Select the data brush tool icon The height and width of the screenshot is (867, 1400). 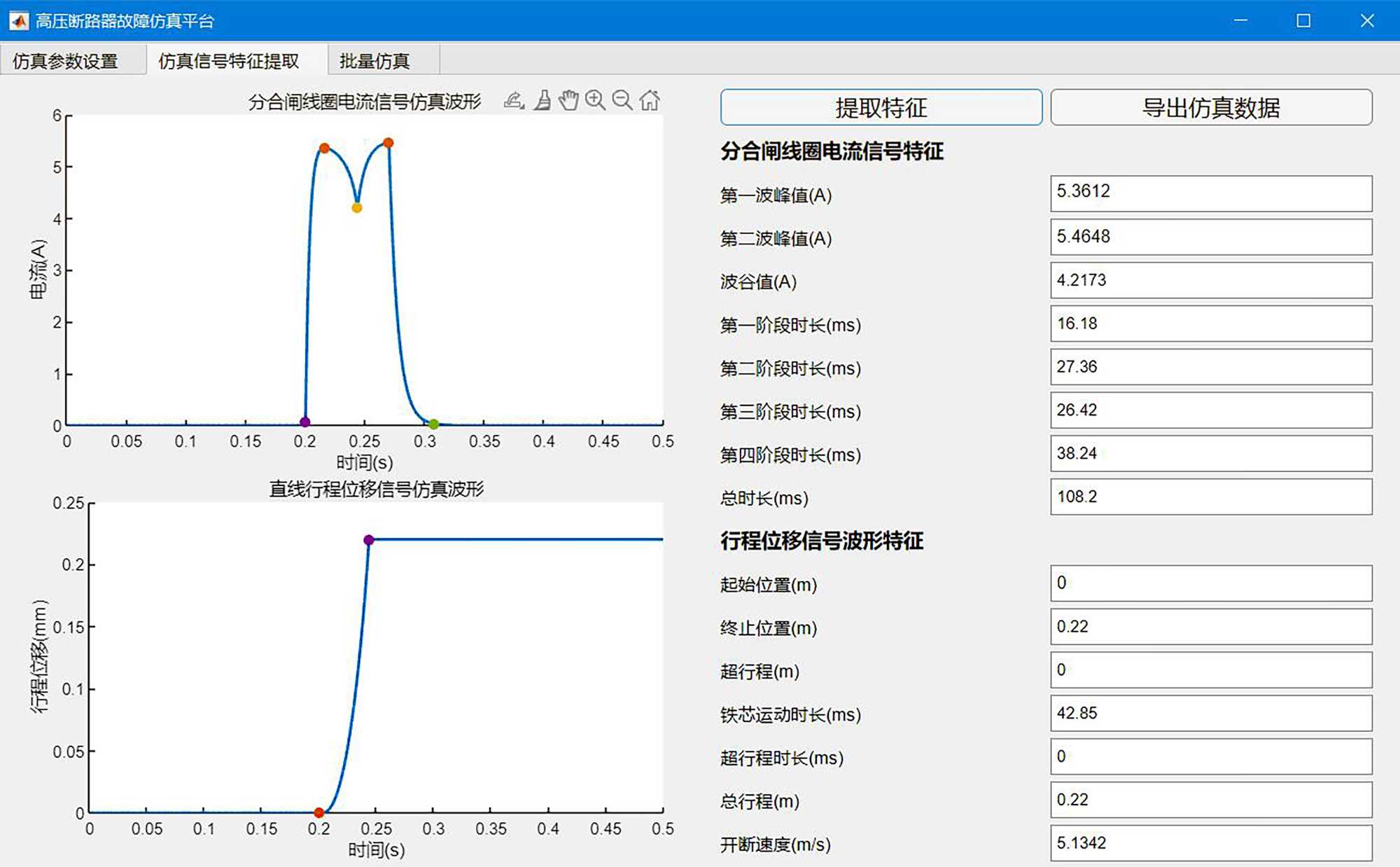coord(542,101)
